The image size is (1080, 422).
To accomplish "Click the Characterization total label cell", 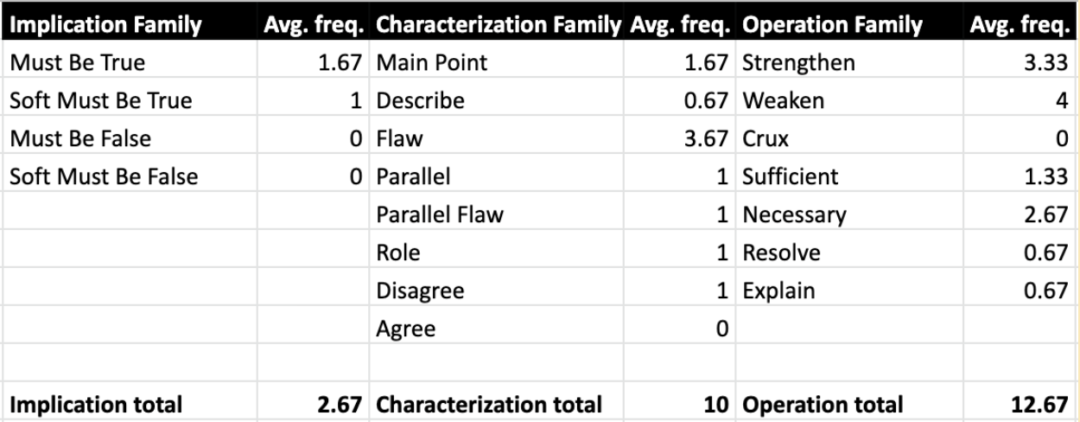I will click(489, 405).
